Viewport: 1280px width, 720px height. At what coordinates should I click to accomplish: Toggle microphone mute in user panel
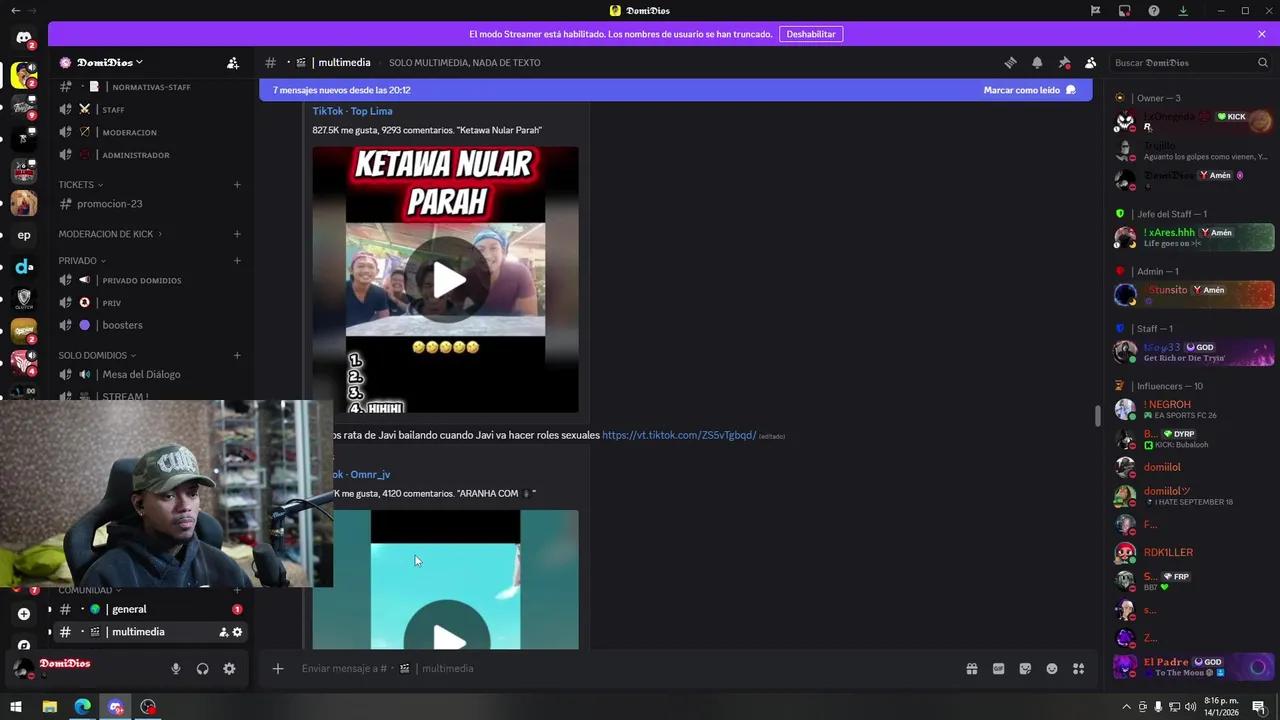pos(176,669)
